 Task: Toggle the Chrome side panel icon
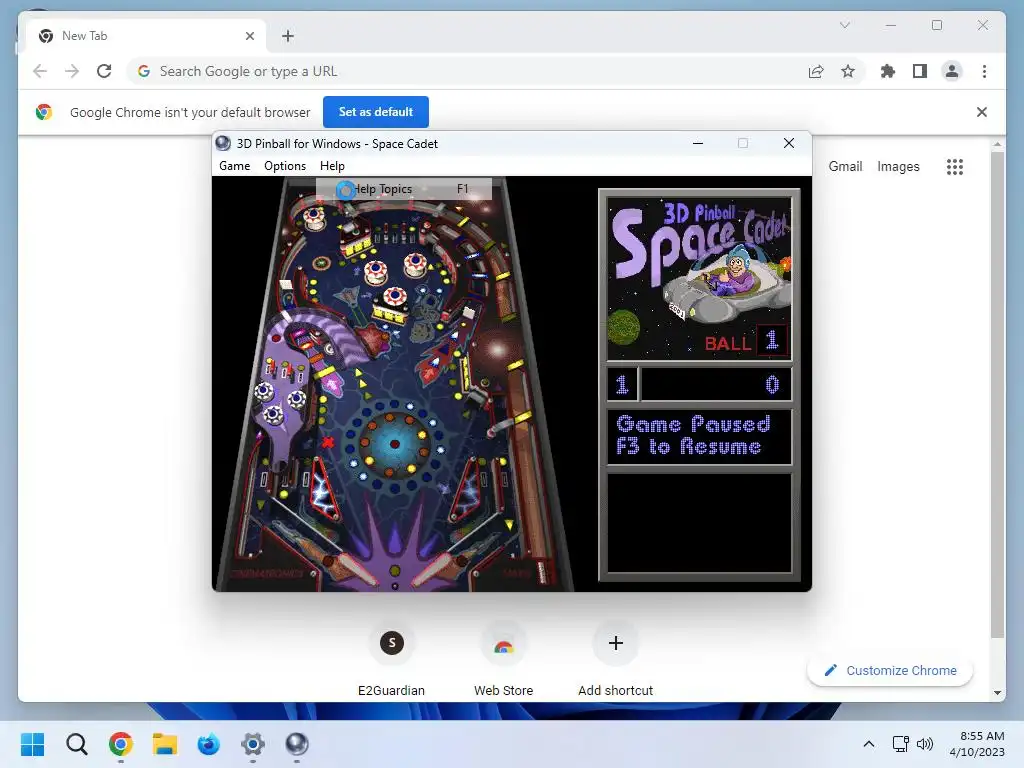920,71
